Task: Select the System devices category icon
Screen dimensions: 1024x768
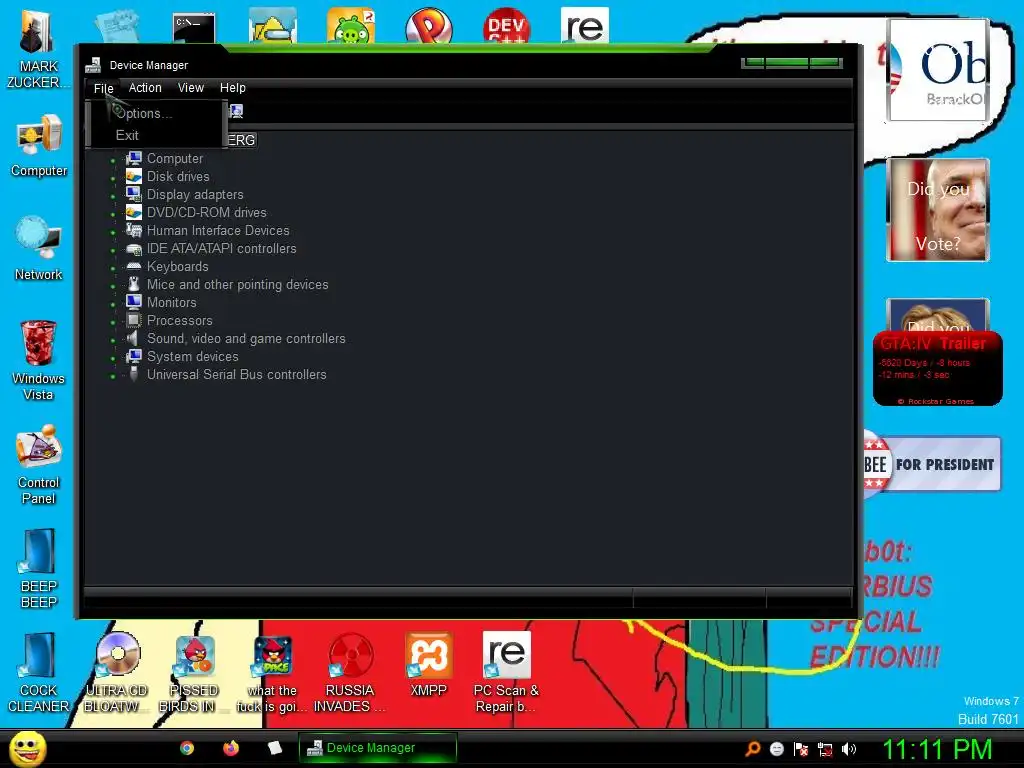Action: click(134, 356)
